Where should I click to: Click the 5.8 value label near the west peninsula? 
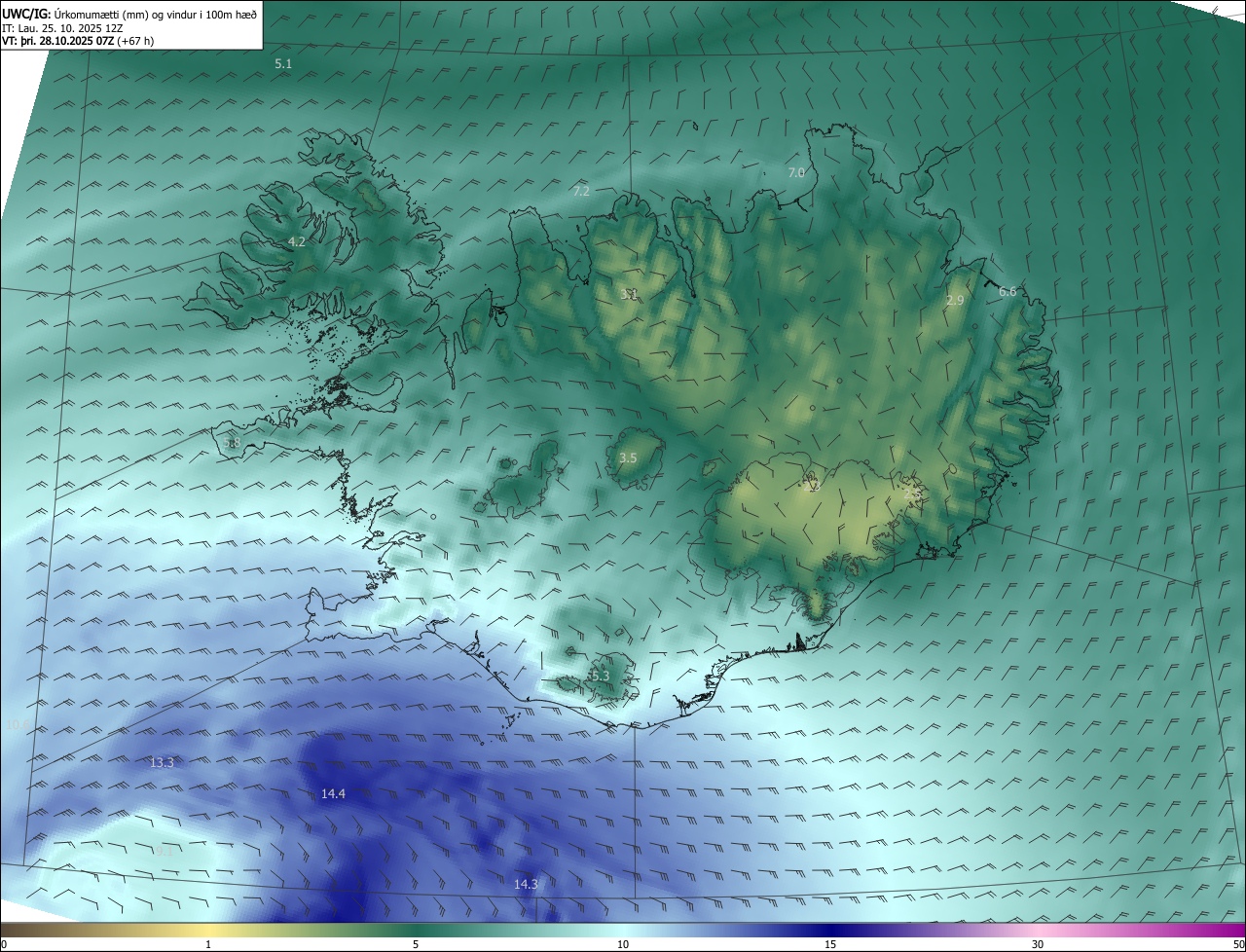click(x=232, y=443)
